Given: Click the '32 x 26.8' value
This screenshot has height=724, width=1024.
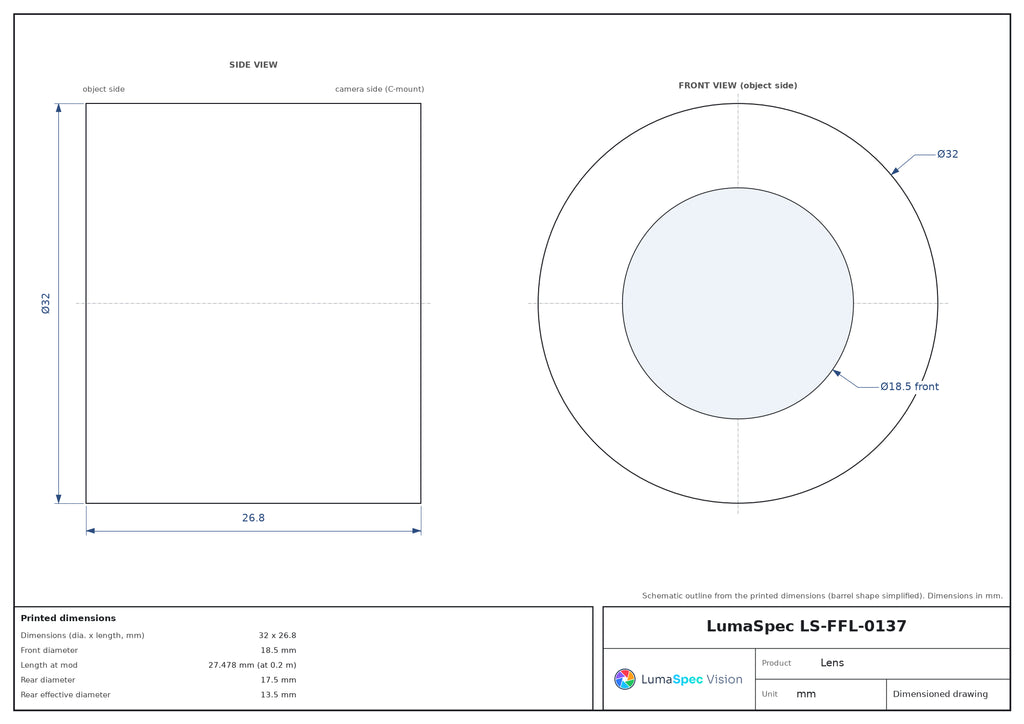Looking at the screenshot, I should tap(278, 635).
